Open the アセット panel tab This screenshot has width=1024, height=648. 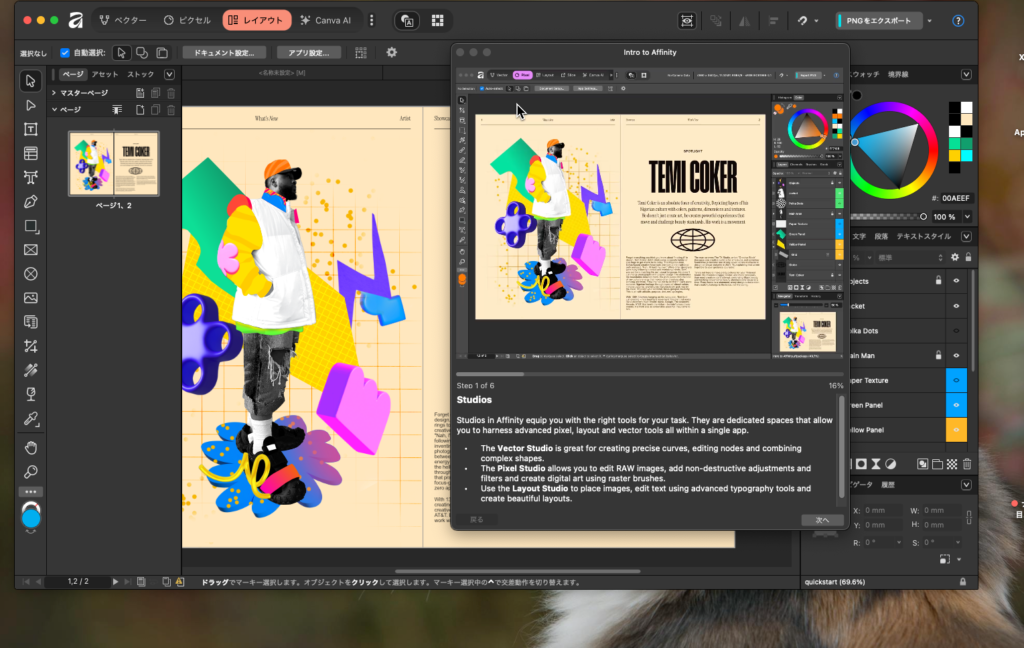click(104, 74)
